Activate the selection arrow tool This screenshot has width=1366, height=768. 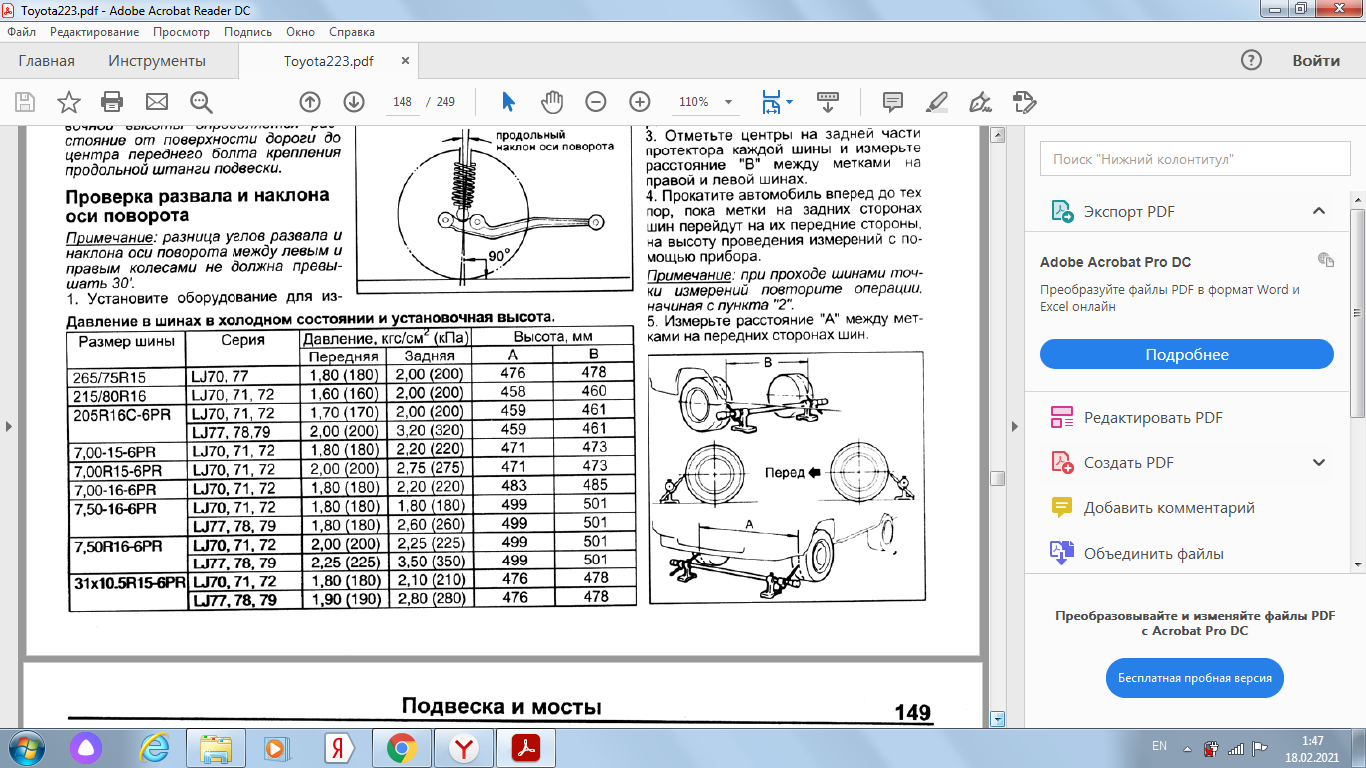[x=508, y=102]
